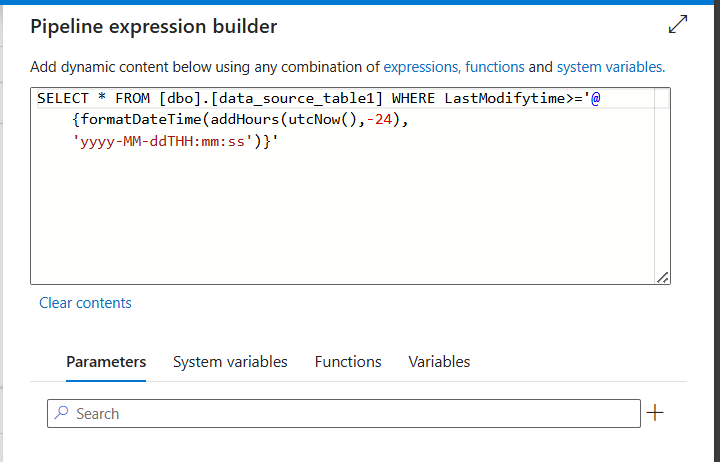Open the Functions tab
This screenshot has width=720, height=462.
click(x=348, y=361)
